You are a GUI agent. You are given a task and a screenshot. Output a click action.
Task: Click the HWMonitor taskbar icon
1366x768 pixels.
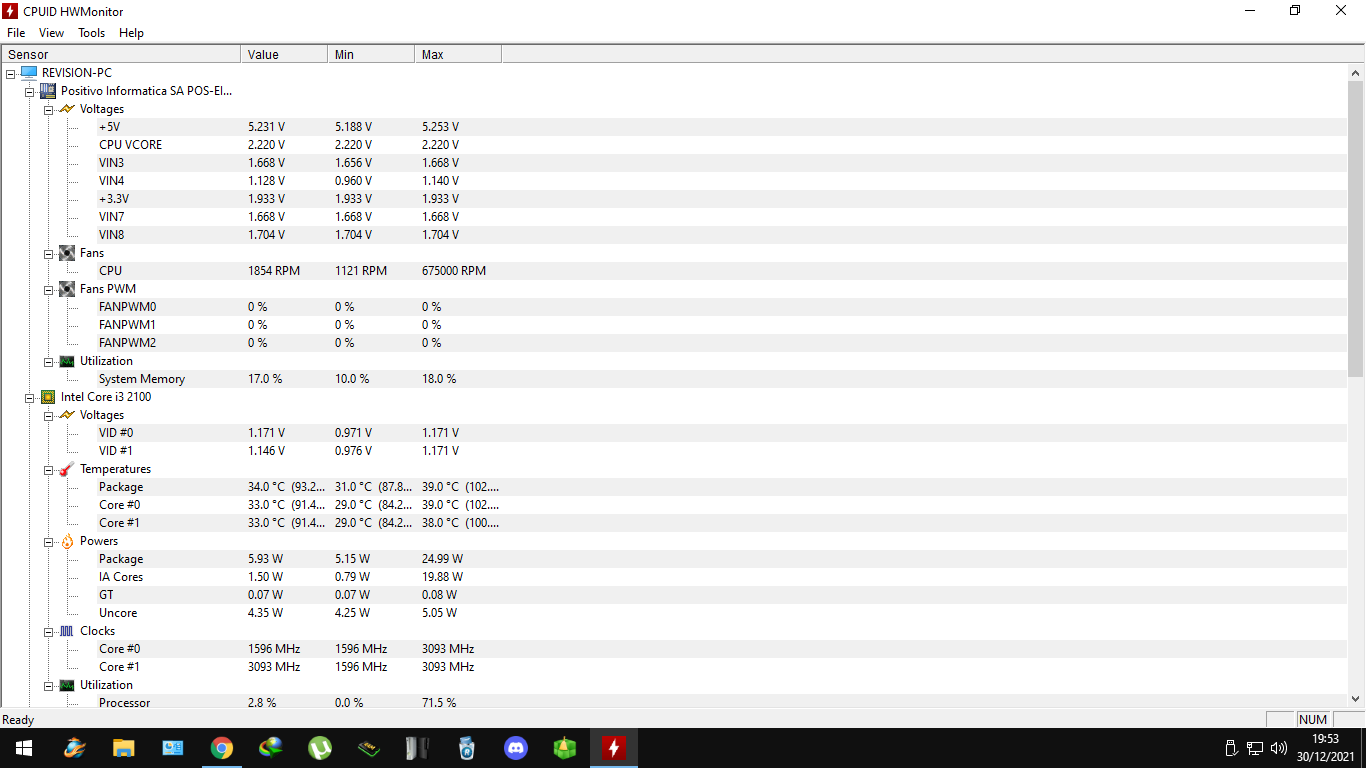[x=614, y=748]
